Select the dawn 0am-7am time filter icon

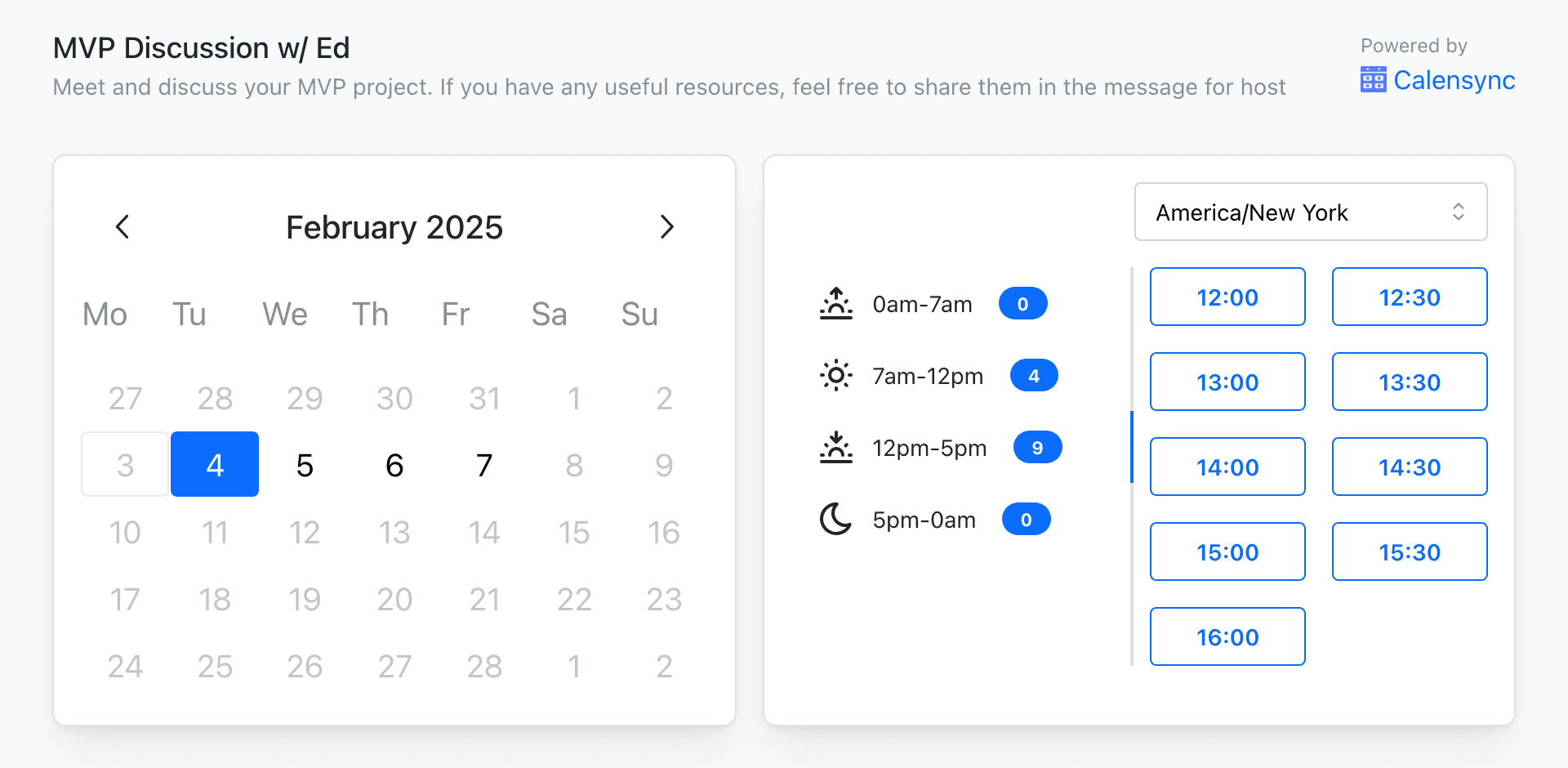(835, 303)
